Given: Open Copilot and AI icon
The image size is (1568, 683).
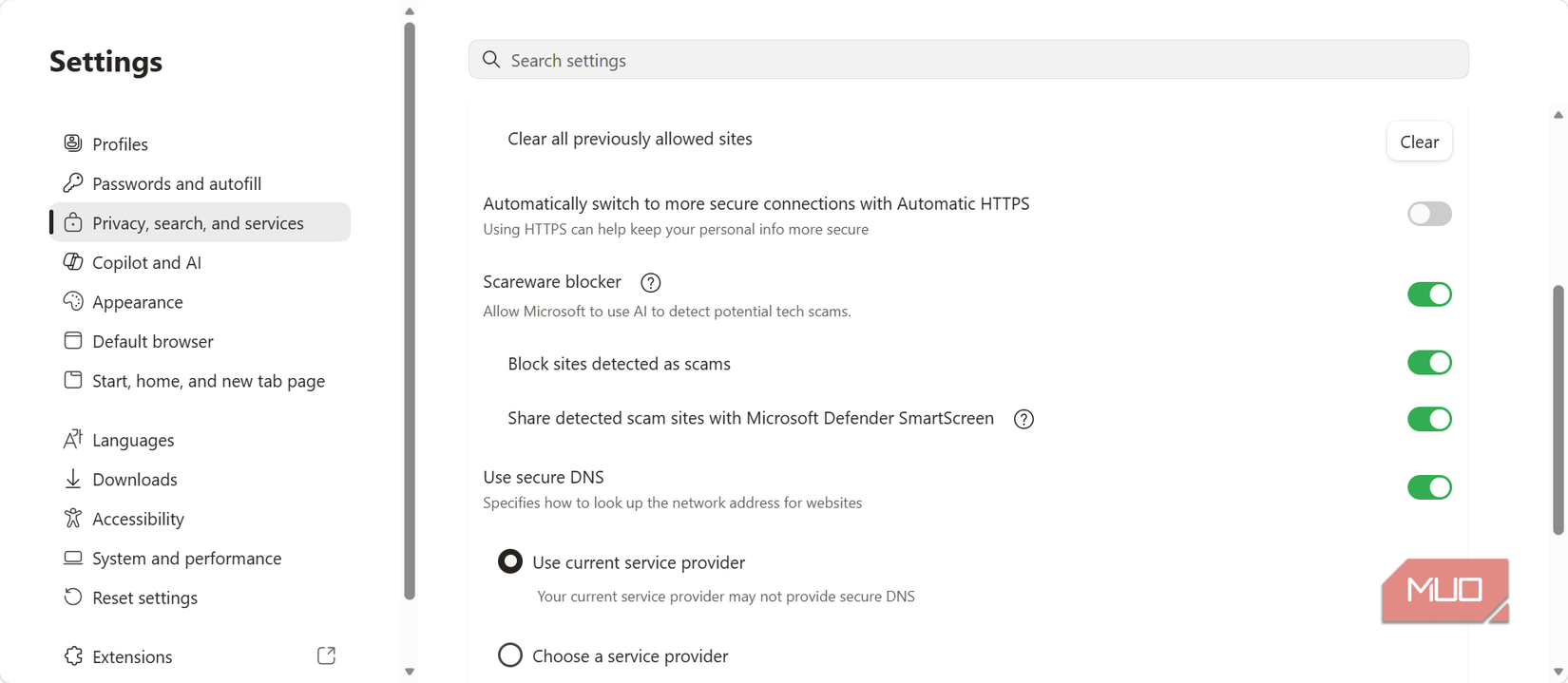Looking at the screenshot, I should pos(72,261).
